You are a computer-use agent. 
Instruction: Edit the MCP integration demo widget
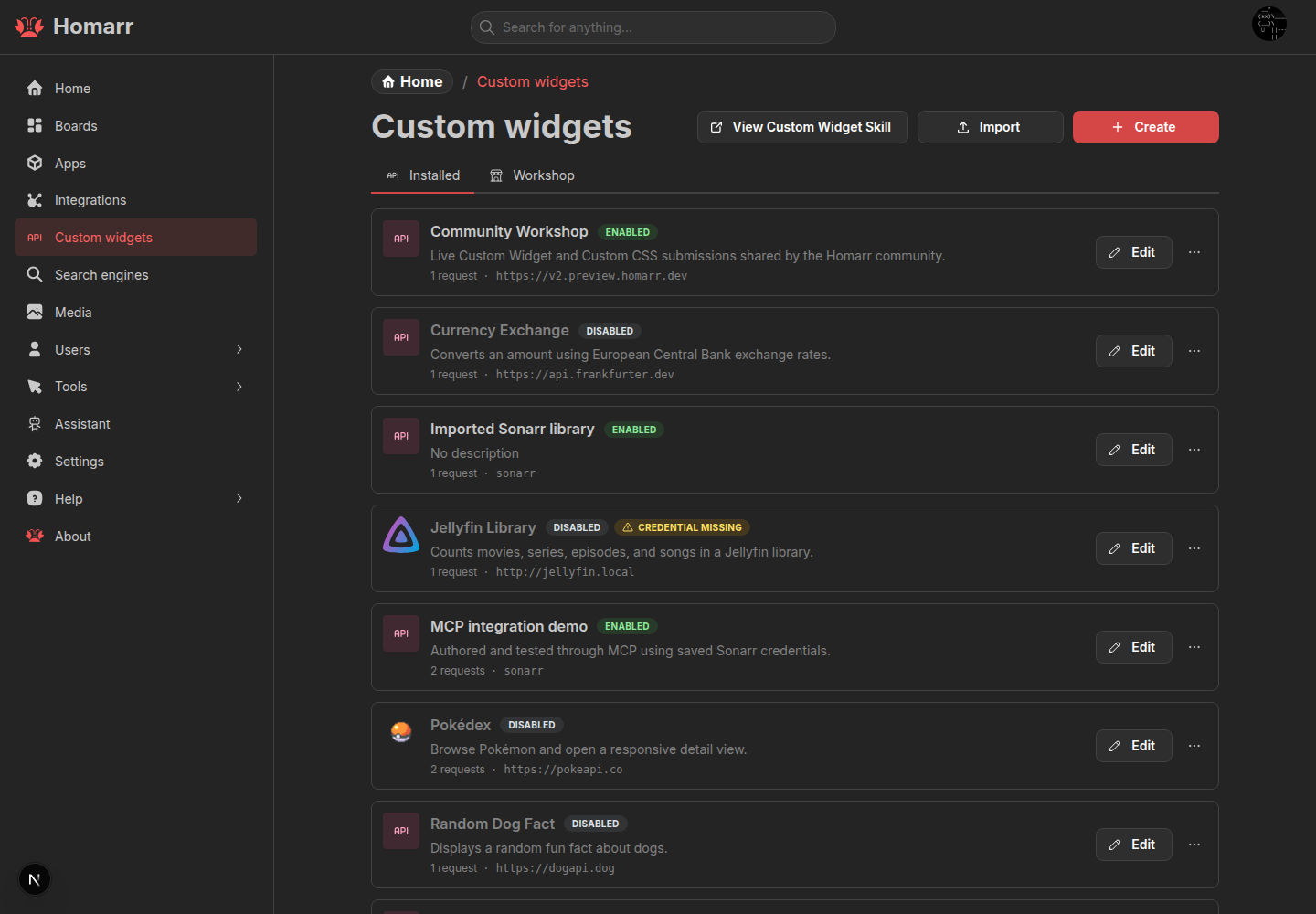(x=1134, y=647)
